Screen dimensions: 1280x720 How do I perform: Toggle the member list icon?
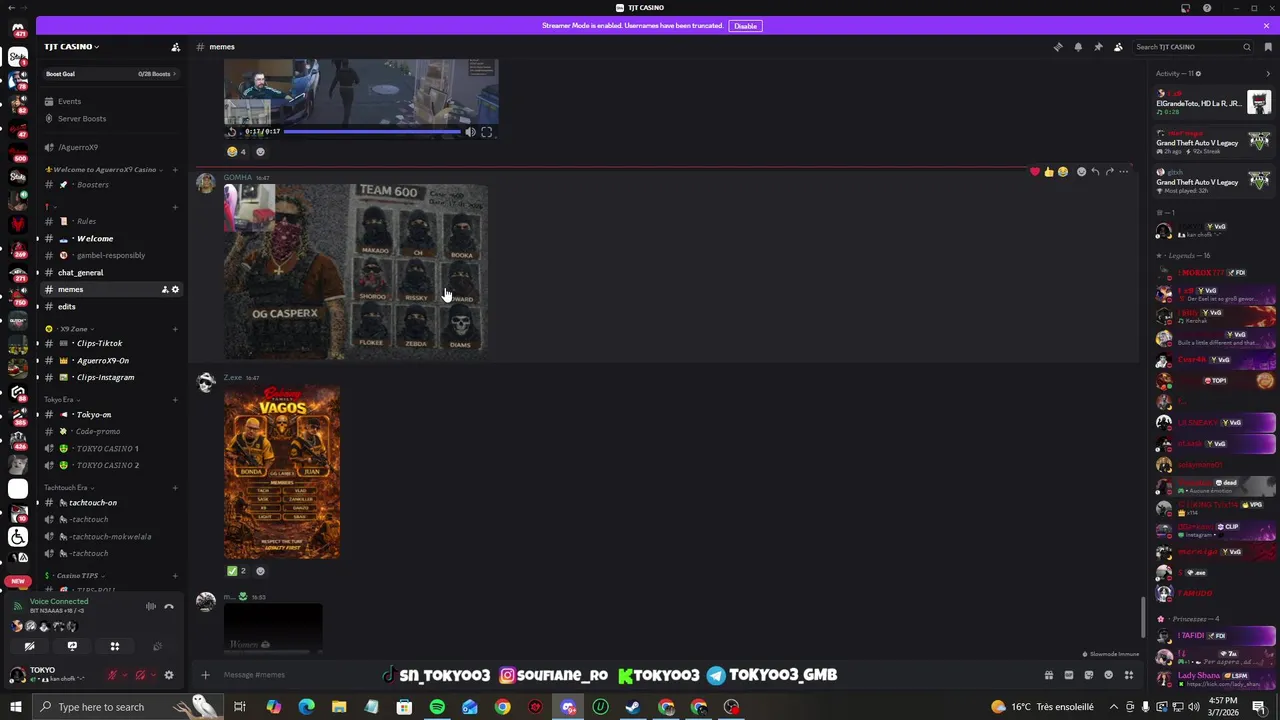click(x=1118, y=47)
